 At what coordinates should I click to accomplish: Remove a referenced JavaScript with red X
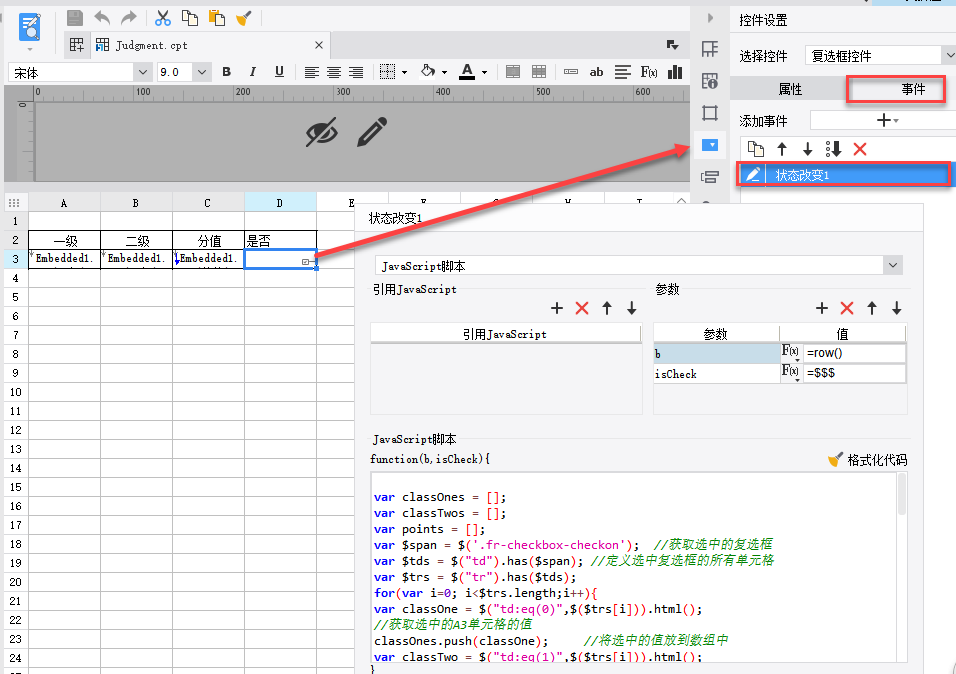pos(582,309)
